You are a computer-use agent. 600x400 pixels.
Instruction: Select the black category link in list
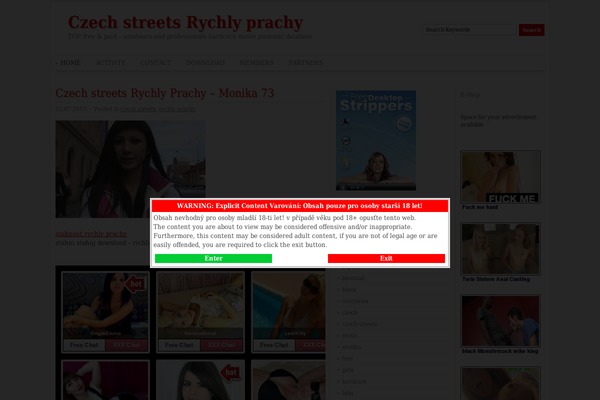click(x=349, y=290)
